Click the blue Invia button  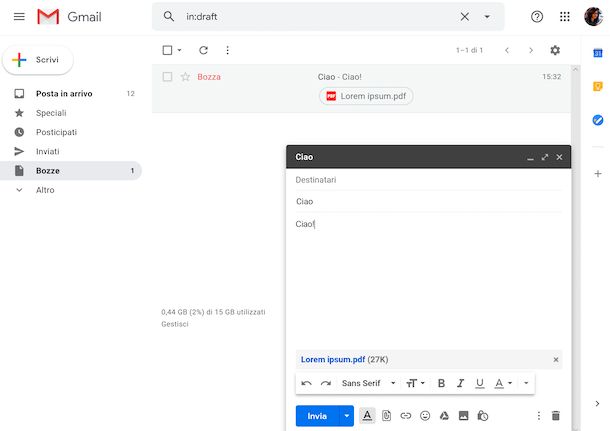pyautogui.click(x=316, y=415)
